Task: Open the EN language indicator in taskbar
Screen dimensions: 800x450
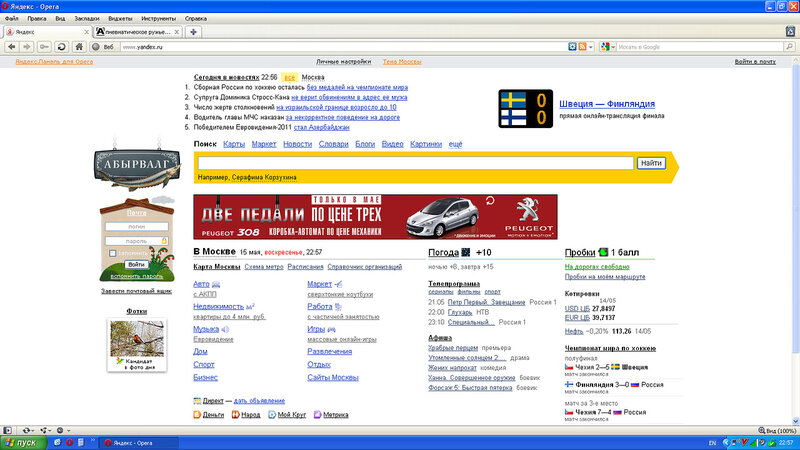Action: [x=713, y=443]
